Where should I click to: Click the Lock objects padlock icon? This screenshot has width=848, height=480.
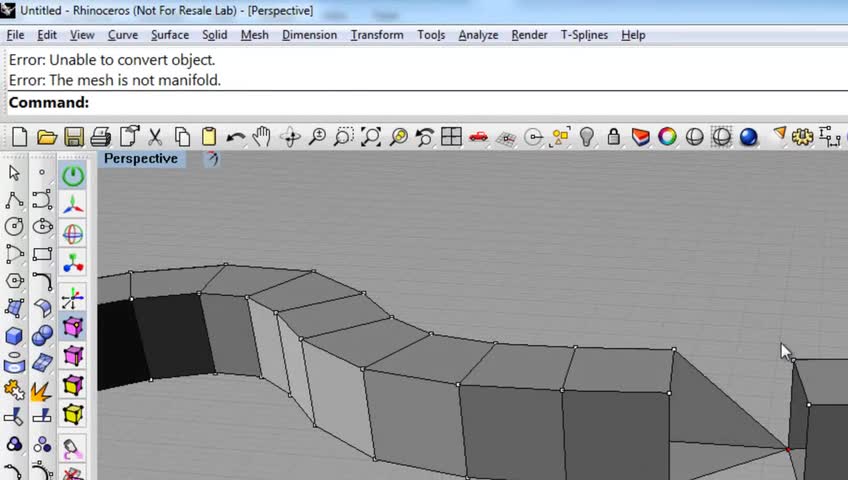click(x=613, y=137)
